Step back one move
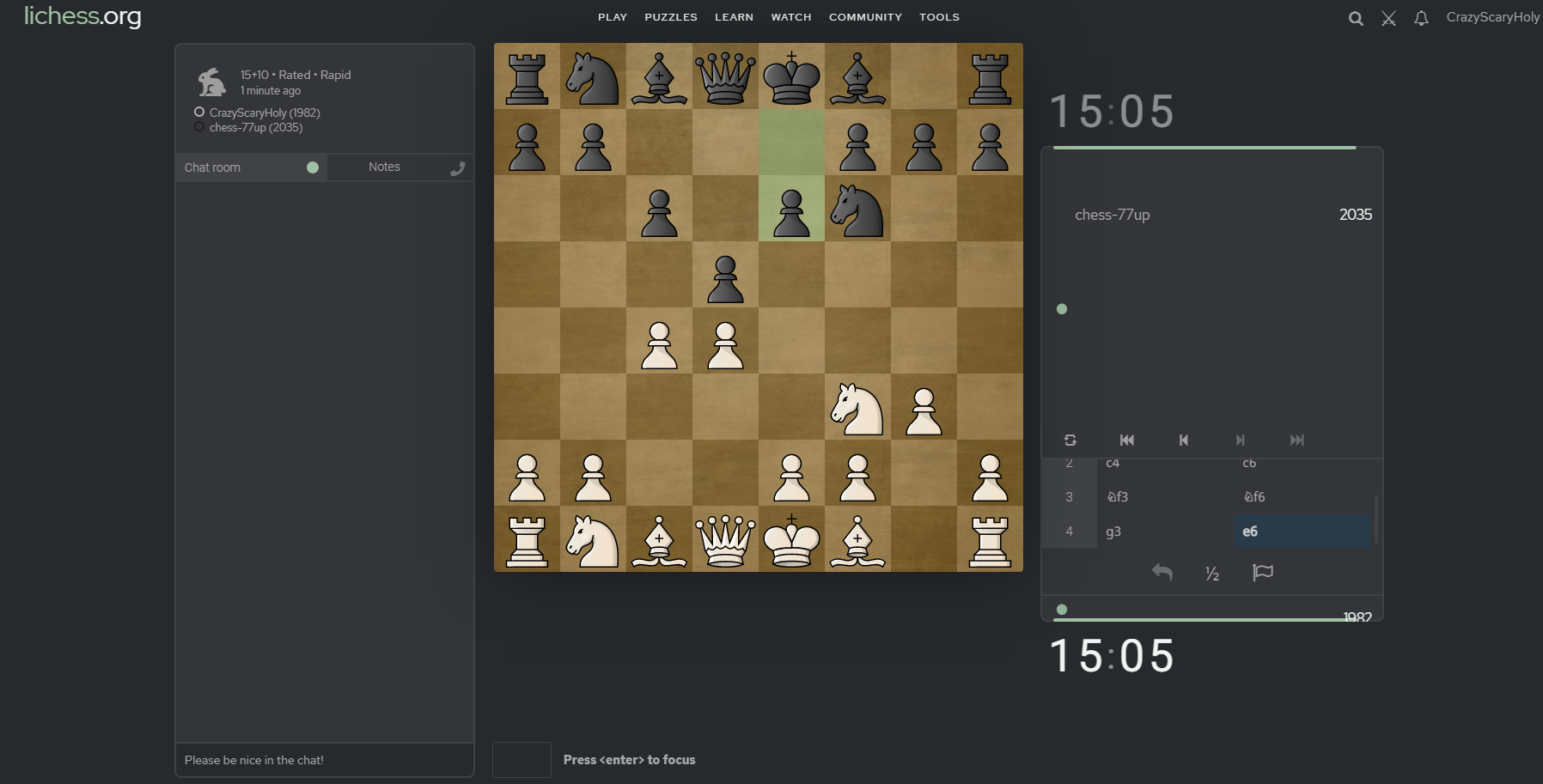 pos(1184,440)
